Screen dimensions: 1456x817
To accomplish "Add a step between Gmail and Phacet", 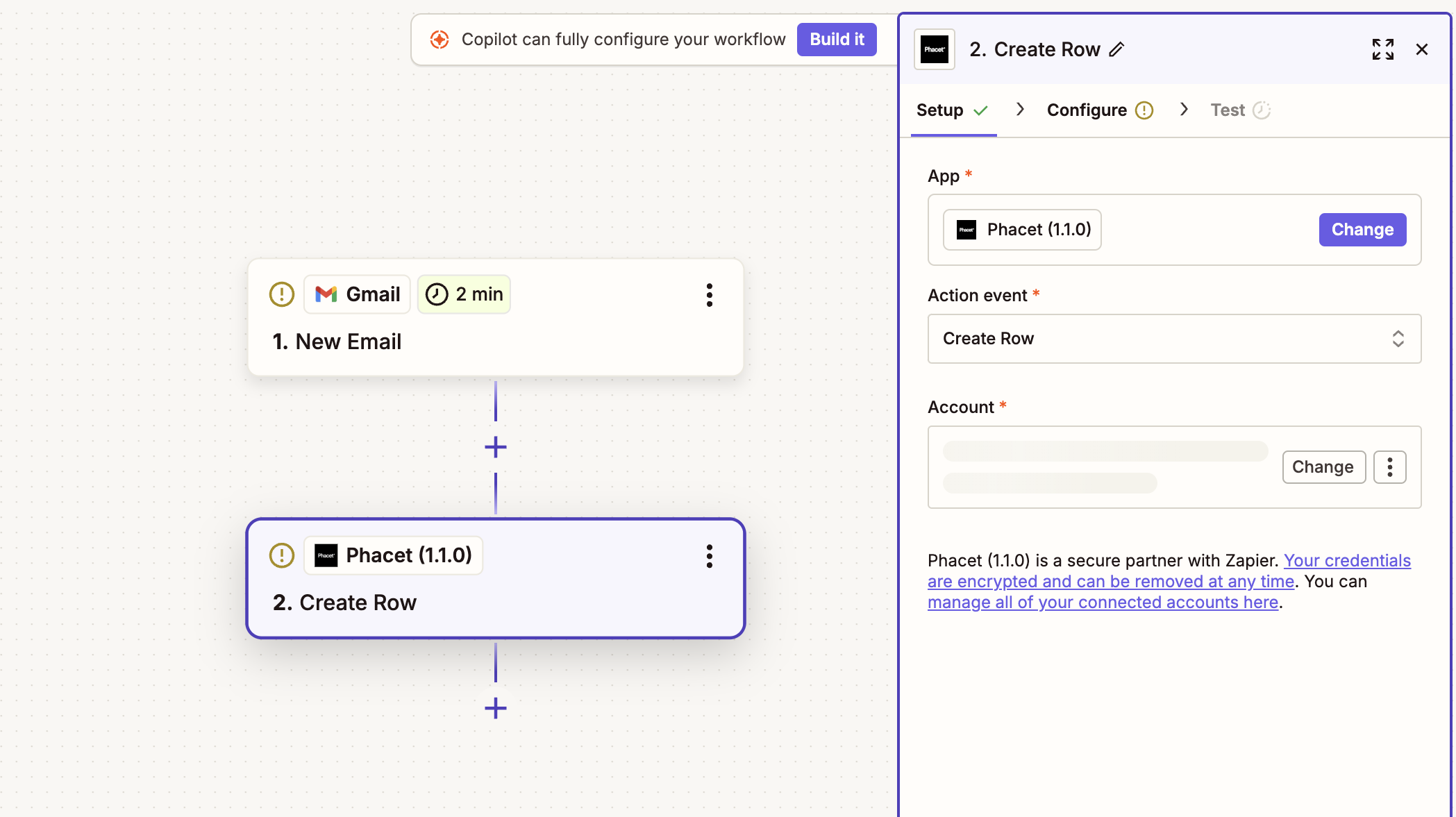I will 495,447.
